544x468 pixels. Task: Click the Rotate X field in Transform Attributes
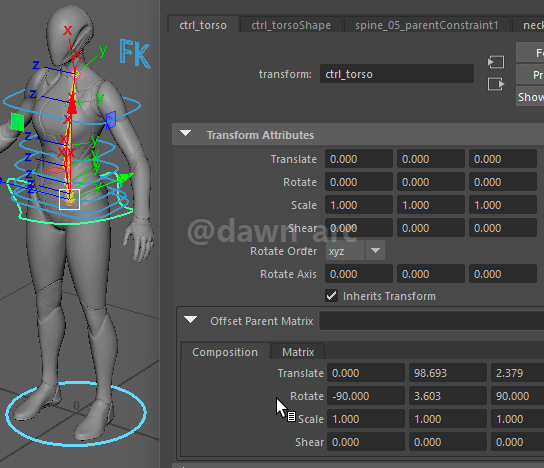pyautogui.click(x=359, y=182)
